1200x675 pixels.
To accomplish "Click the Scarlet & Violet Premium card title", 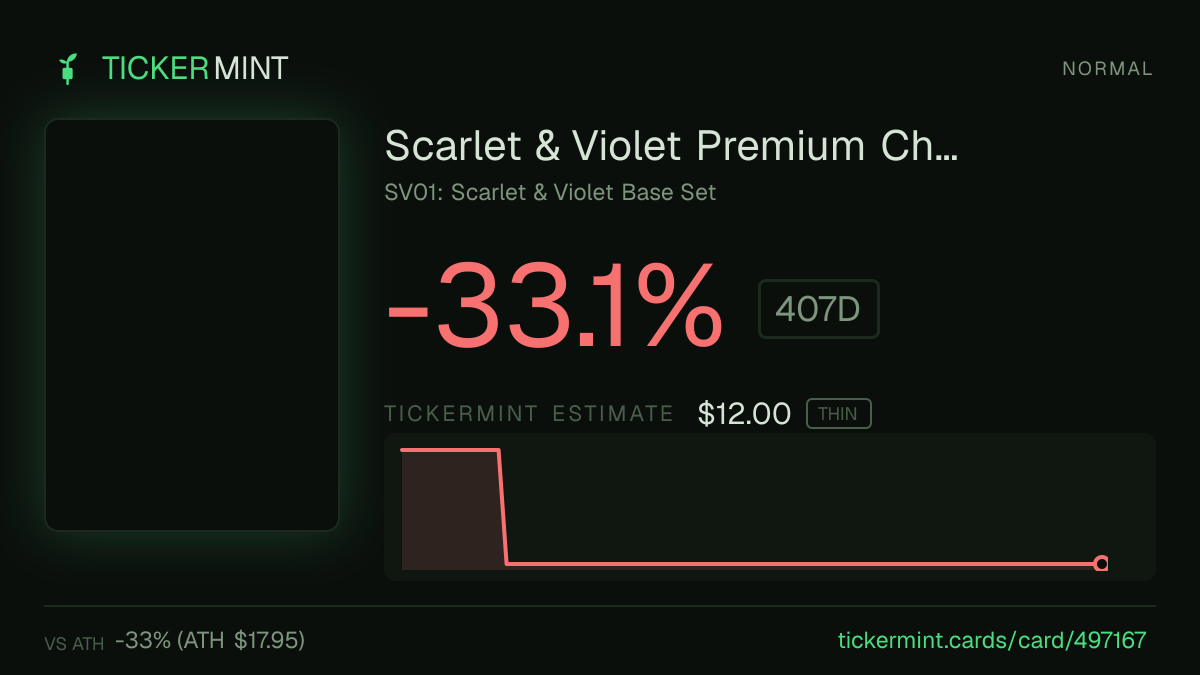I will pos(671,147).
